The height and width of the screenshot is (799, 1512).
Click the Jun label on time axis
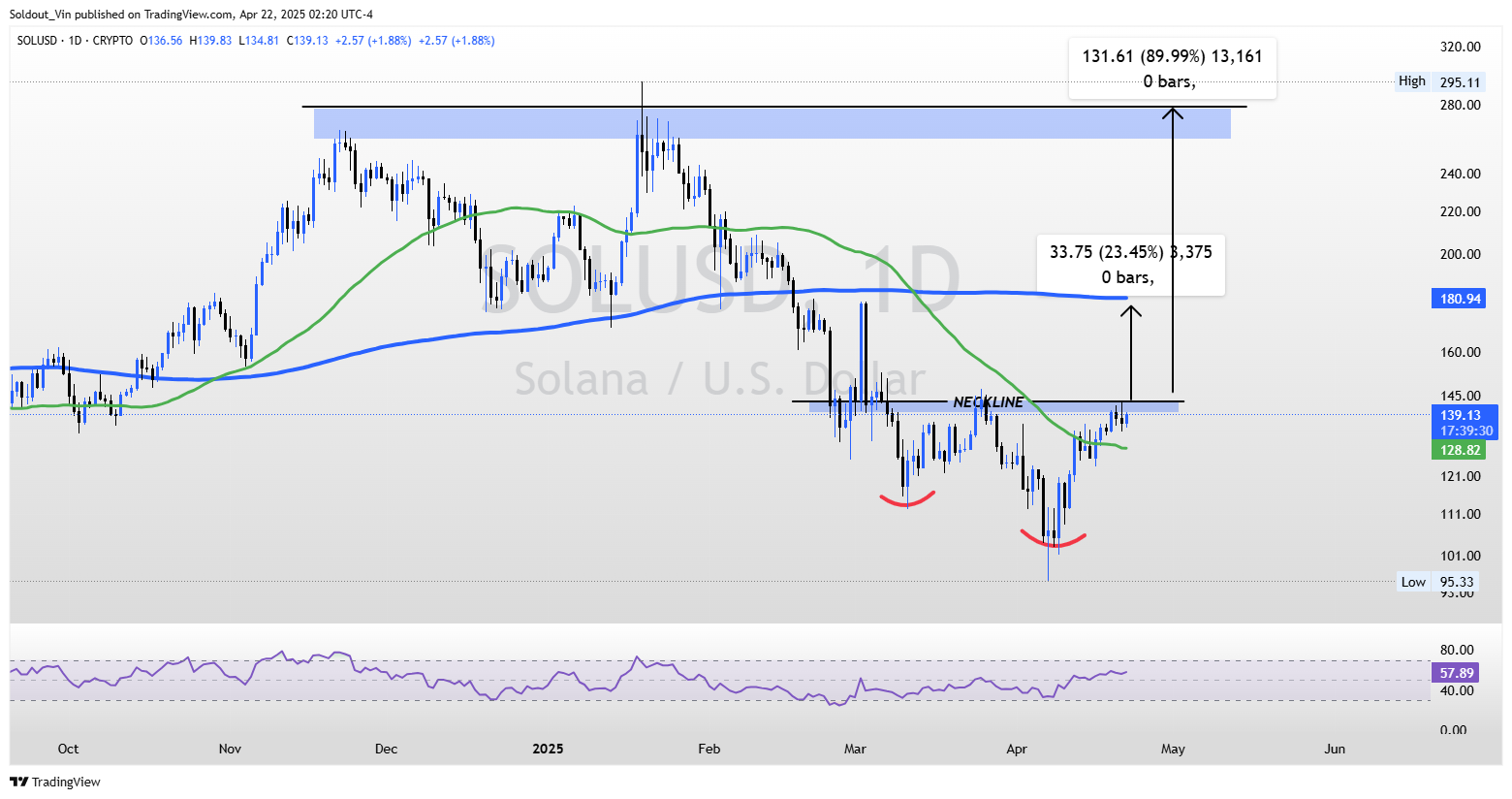coord(1335,749)
